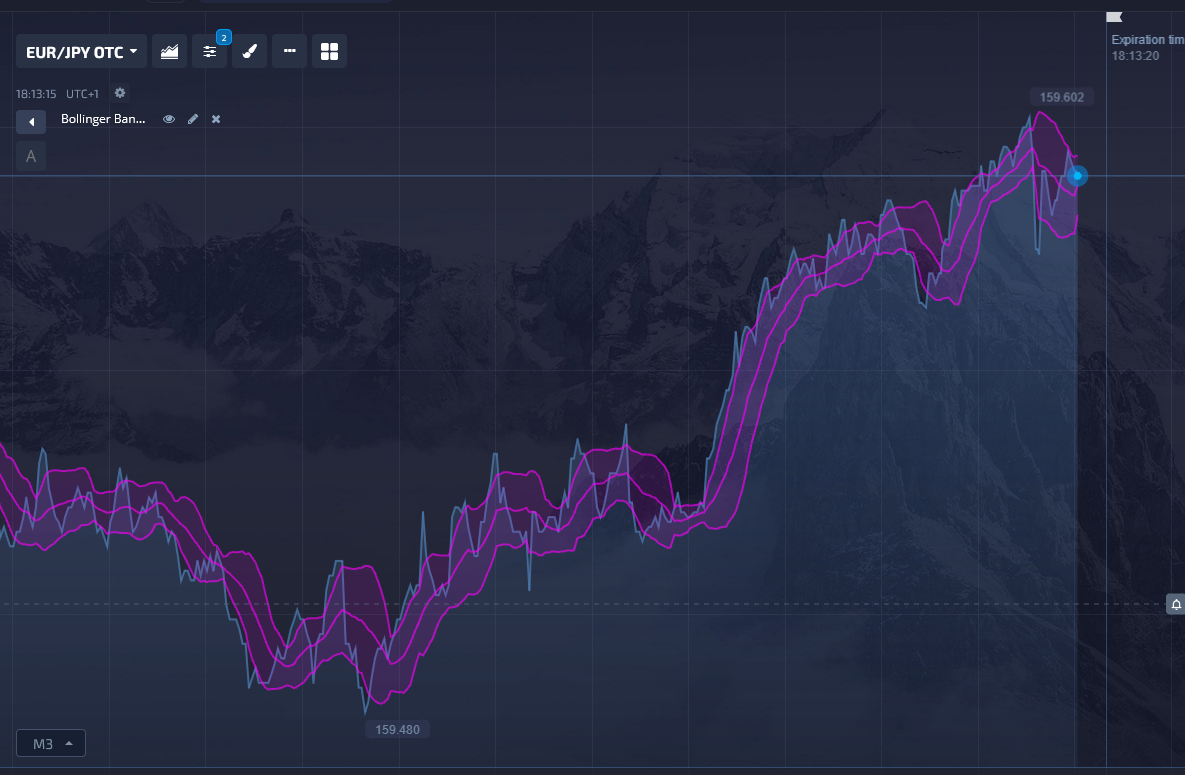Click the current price blue dot
This screenshot has width=1185, height=775.
[1077, 175]
